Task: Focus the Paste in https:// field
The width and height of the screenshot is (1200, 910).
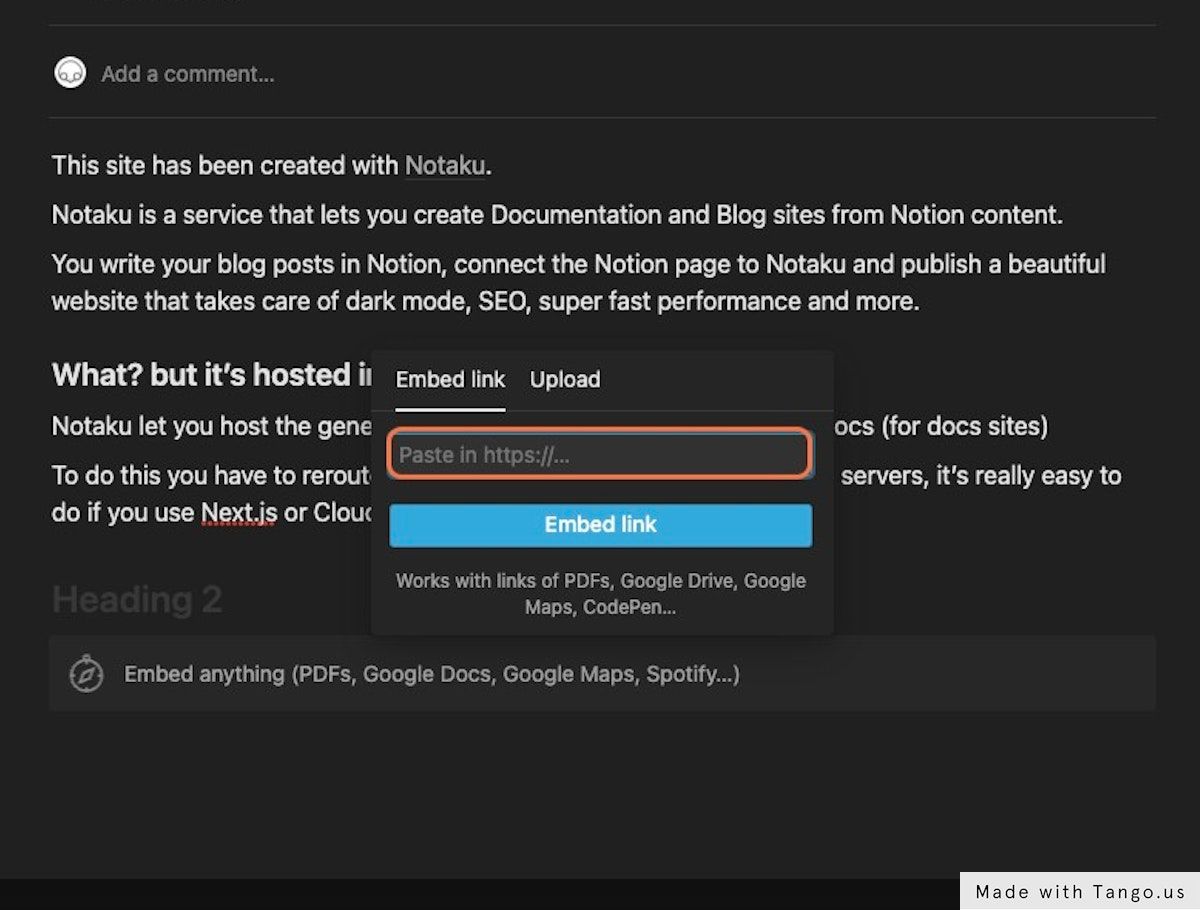Action: pyautogui.click(x=599, y=456)
